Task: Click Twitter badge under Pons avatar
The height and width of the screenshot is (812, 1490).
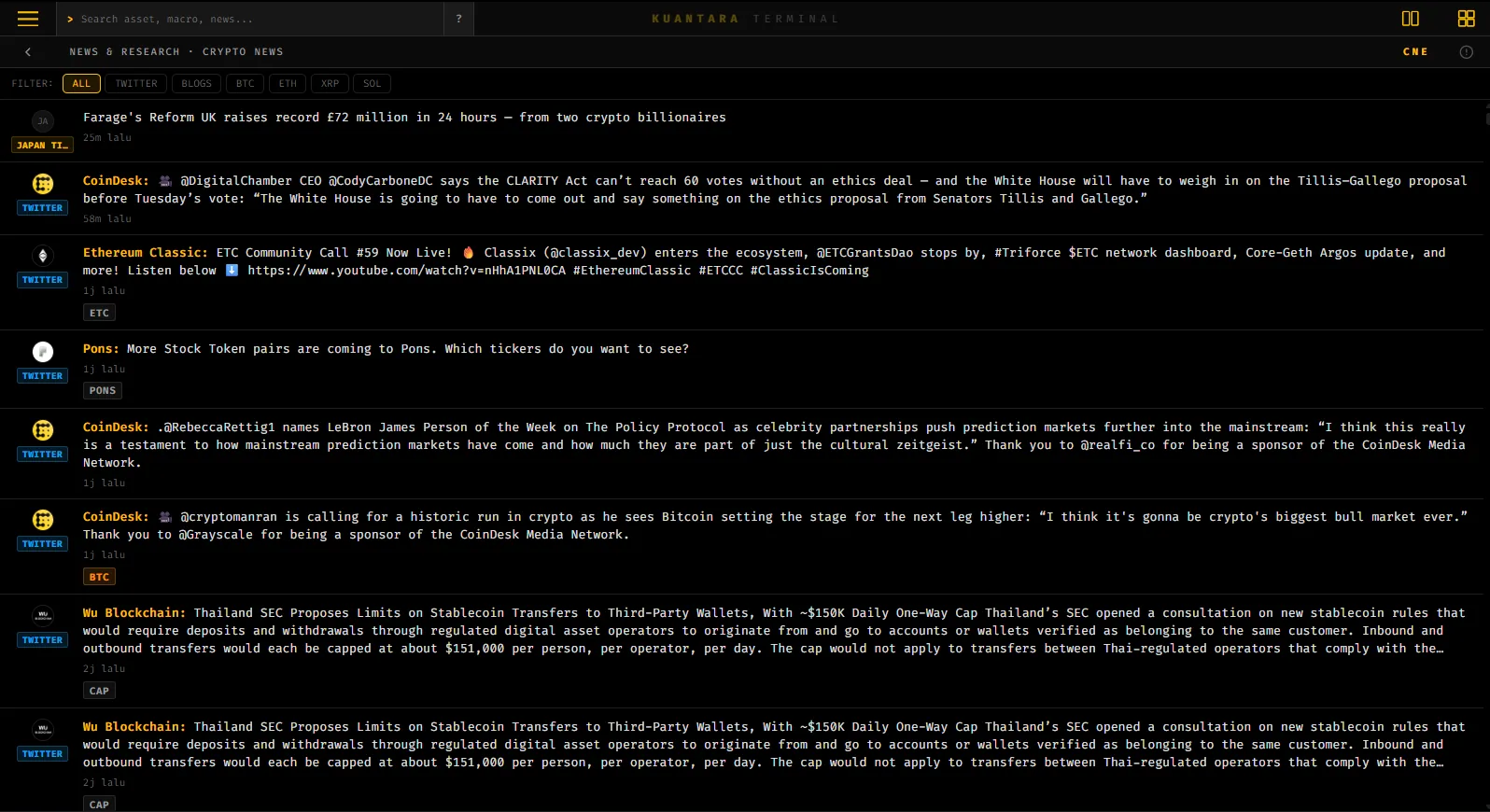Action: [42, 376]
